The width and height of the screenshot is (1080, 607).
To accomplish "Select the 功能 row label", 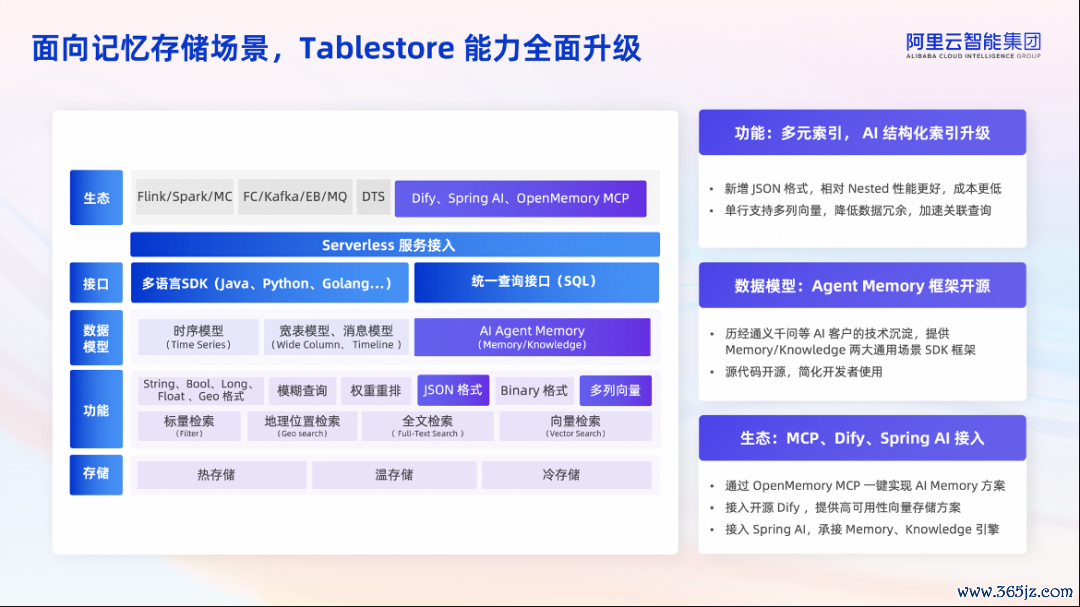I will pyautogui.click(x=96, y=410).
